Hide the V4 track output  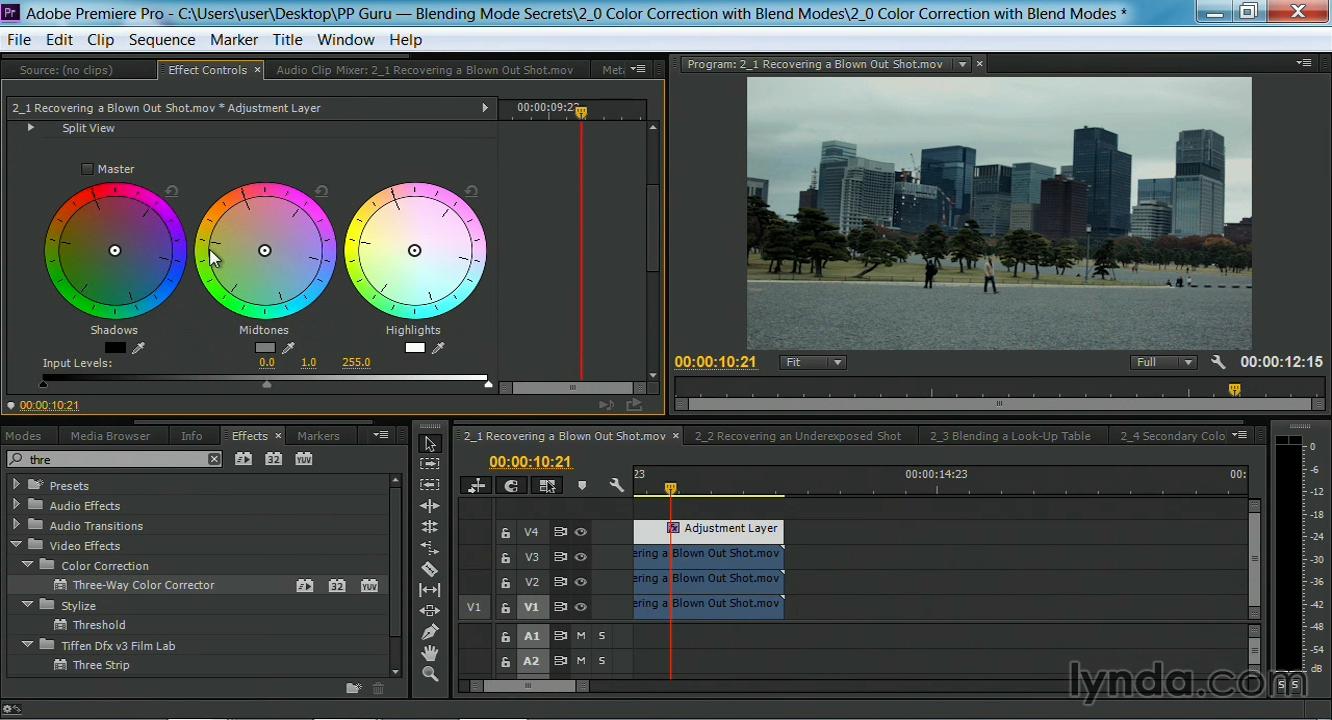(x=580, y=532)
